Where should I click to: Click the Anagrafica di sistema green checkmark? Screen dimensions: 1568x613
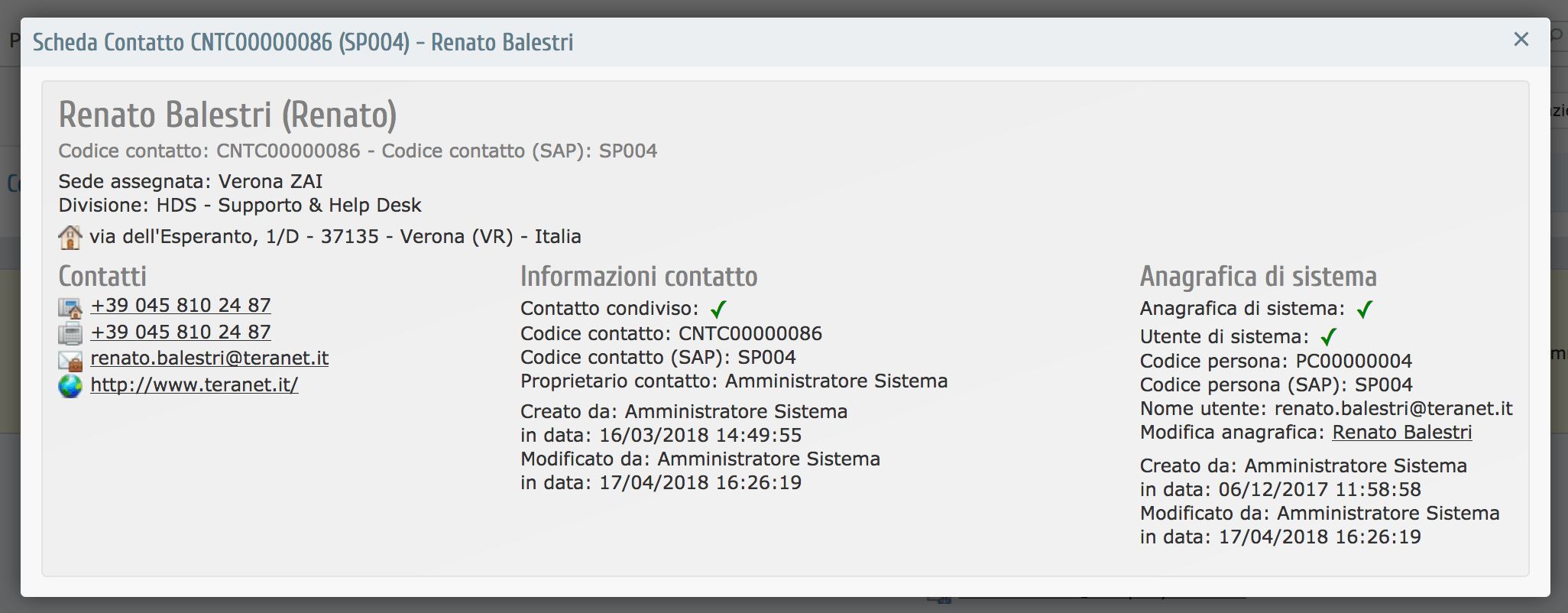(x=1365, y=309)
